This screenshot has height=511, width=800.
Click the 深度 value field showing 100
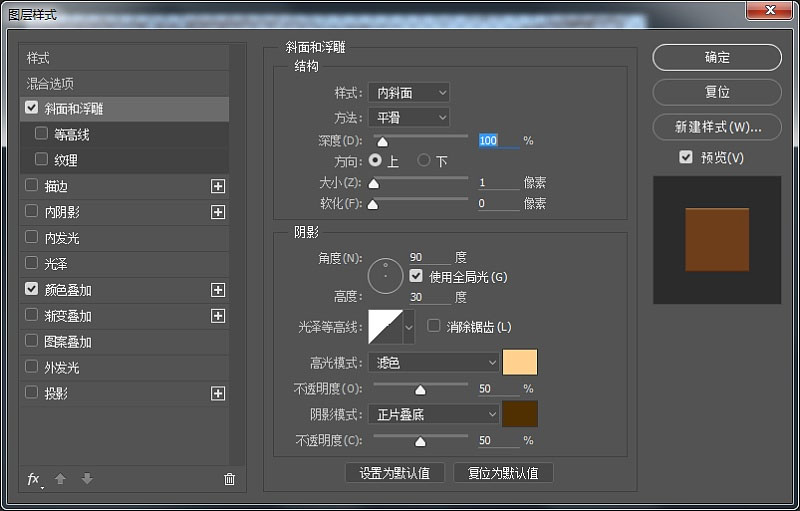(x=498, y=141)
